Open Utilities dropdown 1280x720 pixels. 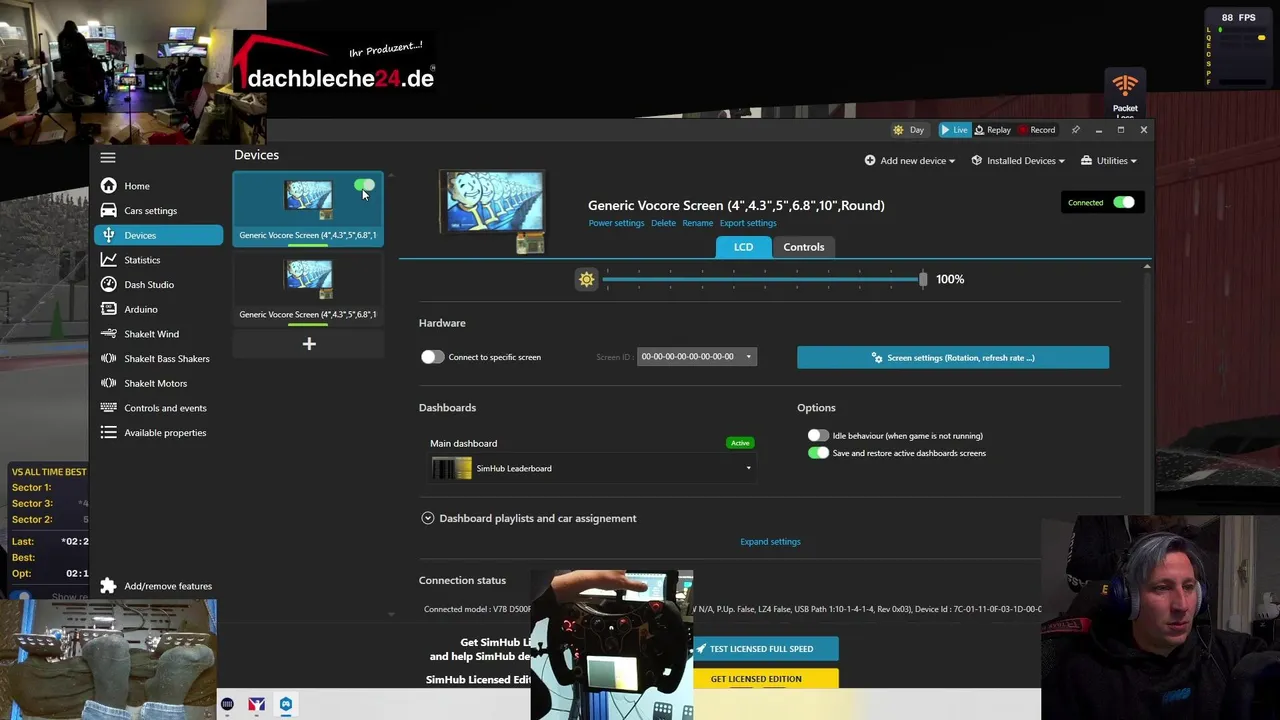(x=1108, y=161)
